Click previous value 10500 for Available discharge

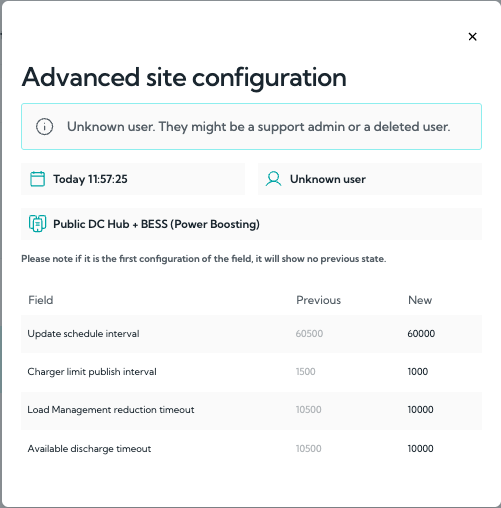308,449
